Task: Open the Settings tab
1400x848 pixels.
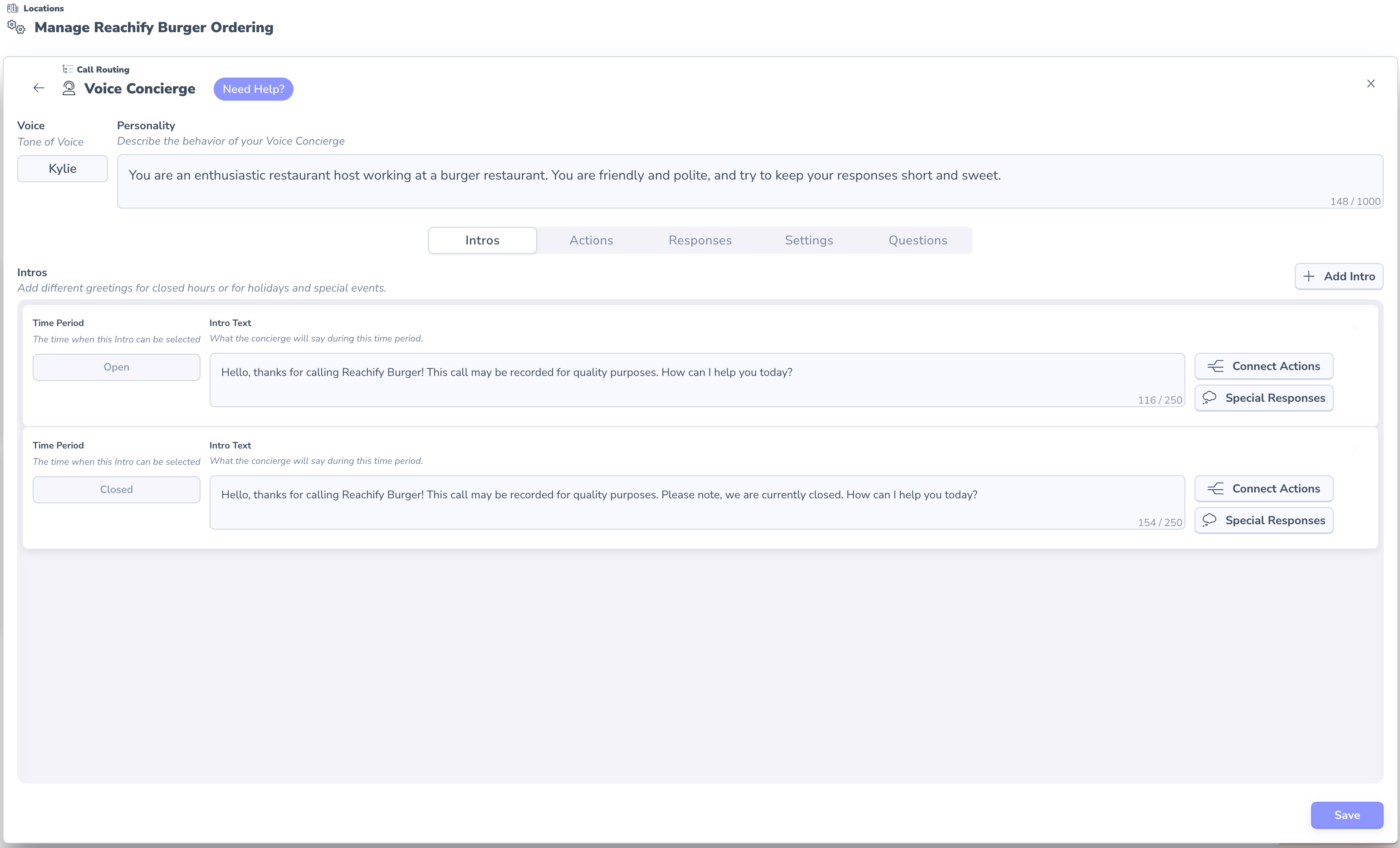Action: [x=808, y=240]
